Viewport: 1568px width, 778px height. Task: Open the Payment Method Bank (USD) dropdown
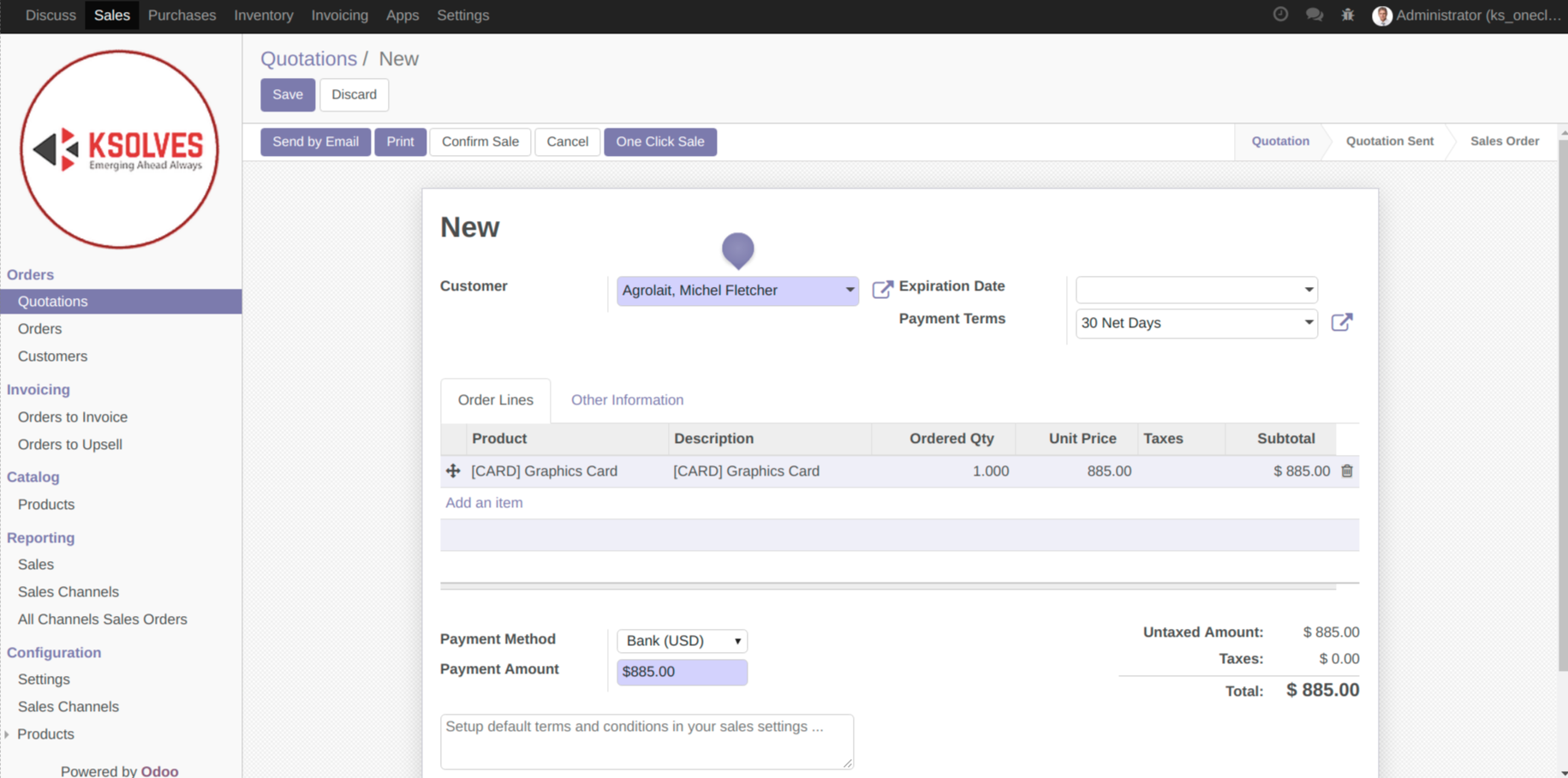click(682, 641)
